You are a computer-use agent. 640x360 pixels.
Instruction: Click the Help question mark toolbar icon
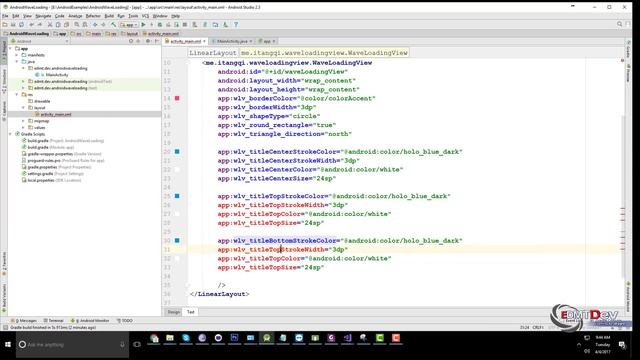(x=236, y=25)
